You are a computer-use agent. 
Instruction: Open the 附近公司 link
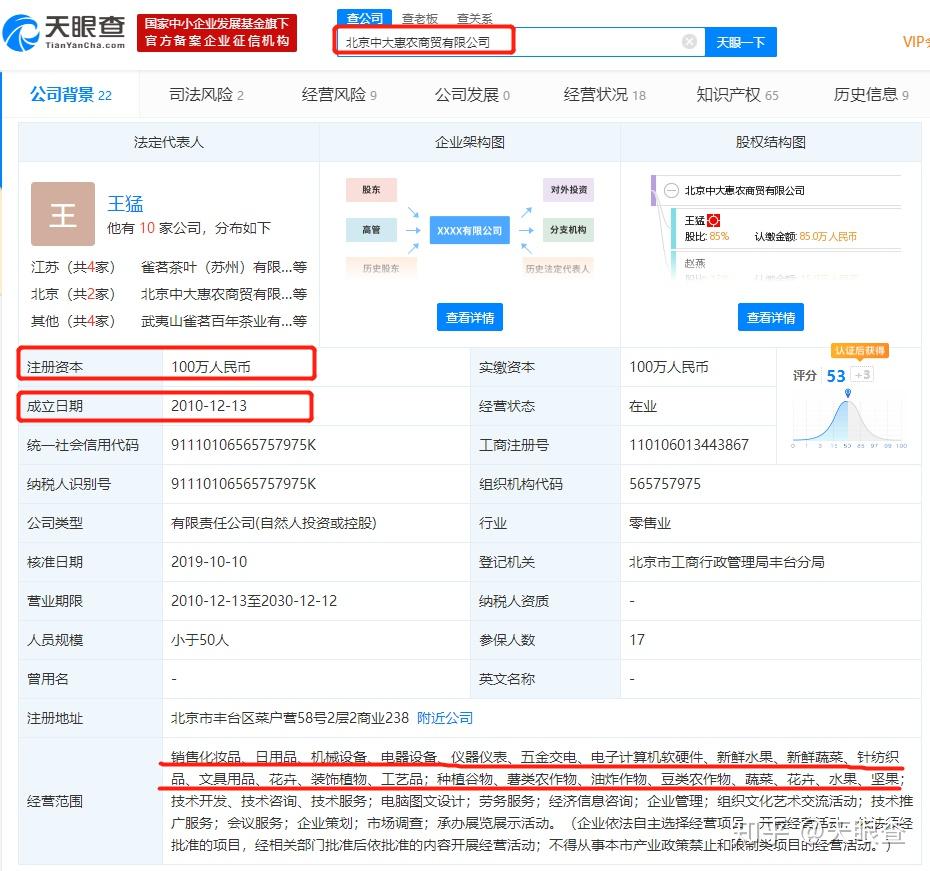coord(445,718)
